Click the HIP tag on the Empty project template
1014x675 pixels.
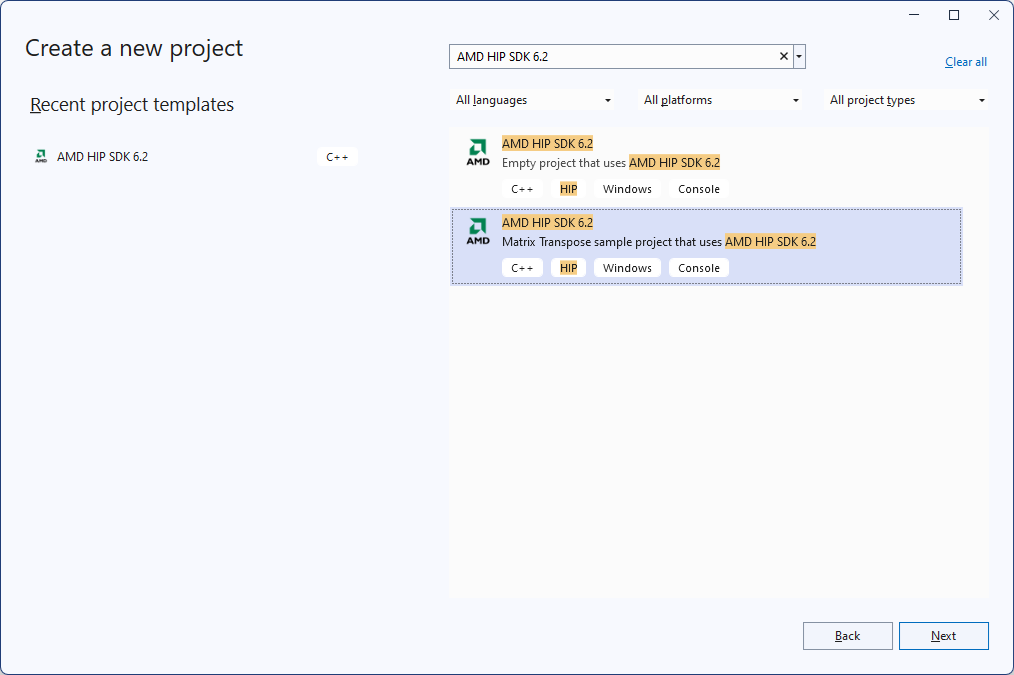click(x=568, y=189)
